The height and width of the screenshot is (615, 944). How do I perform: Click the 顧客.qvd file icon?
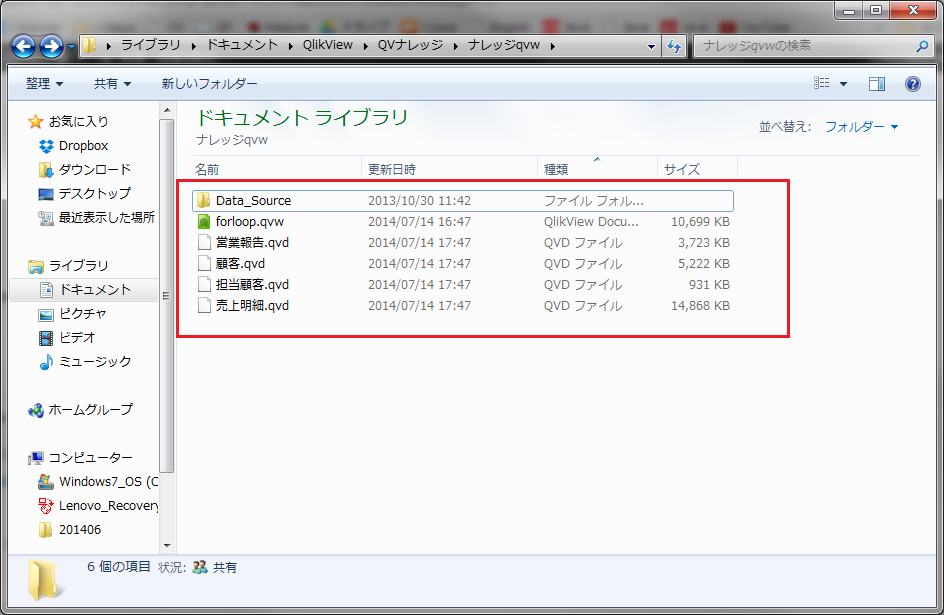204,264
